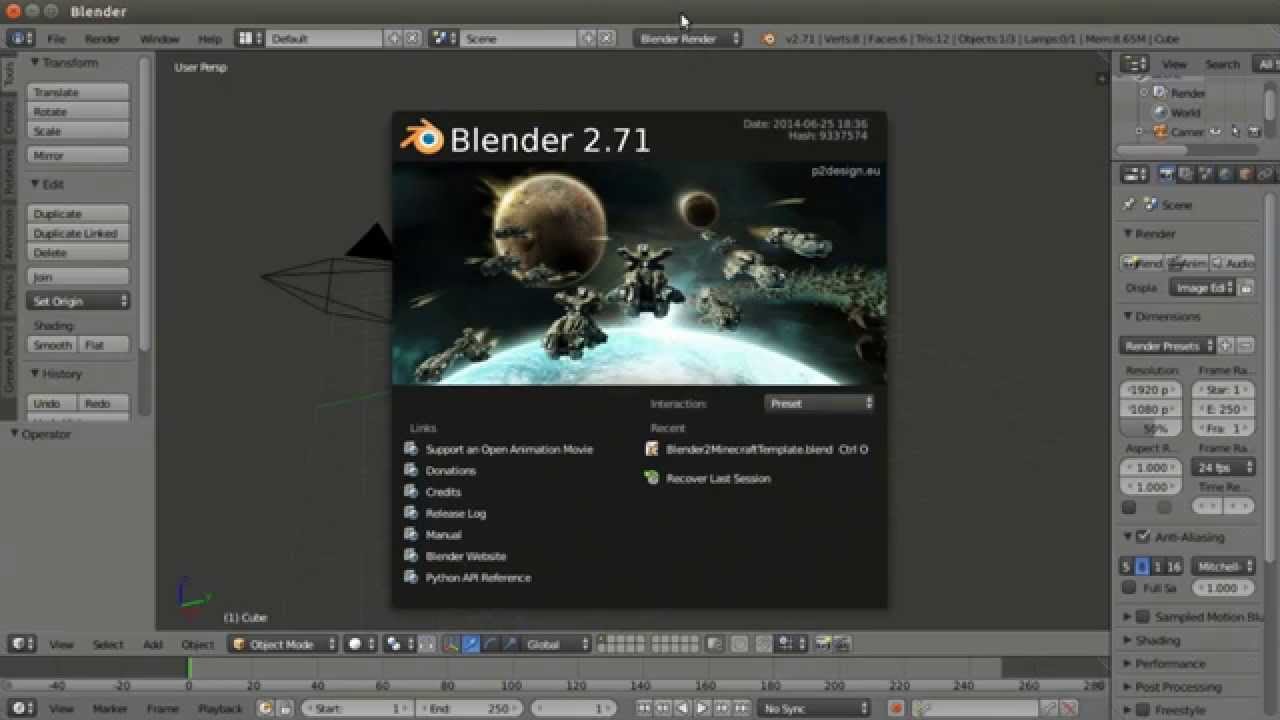This screenshot has width=1280, height=720.
Task: Open the Render menu in info header
Action: coord(102,39)
